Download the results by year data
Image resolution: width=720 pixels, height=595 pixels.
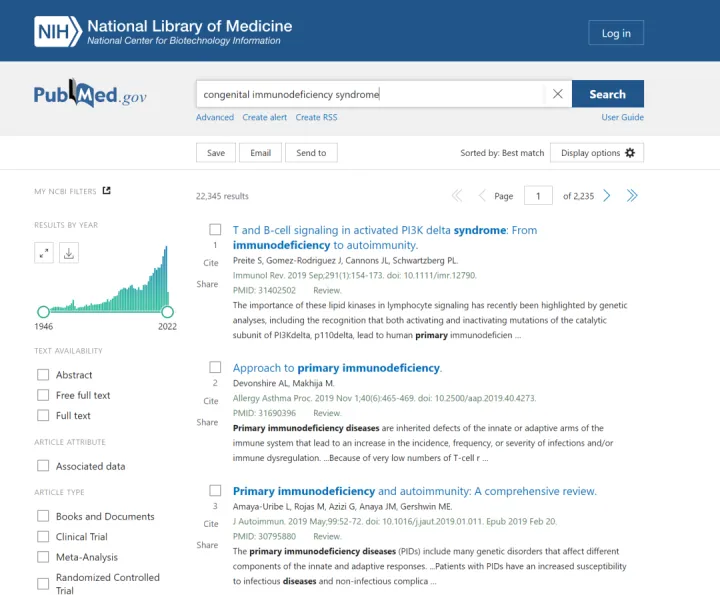pos(69,253)
